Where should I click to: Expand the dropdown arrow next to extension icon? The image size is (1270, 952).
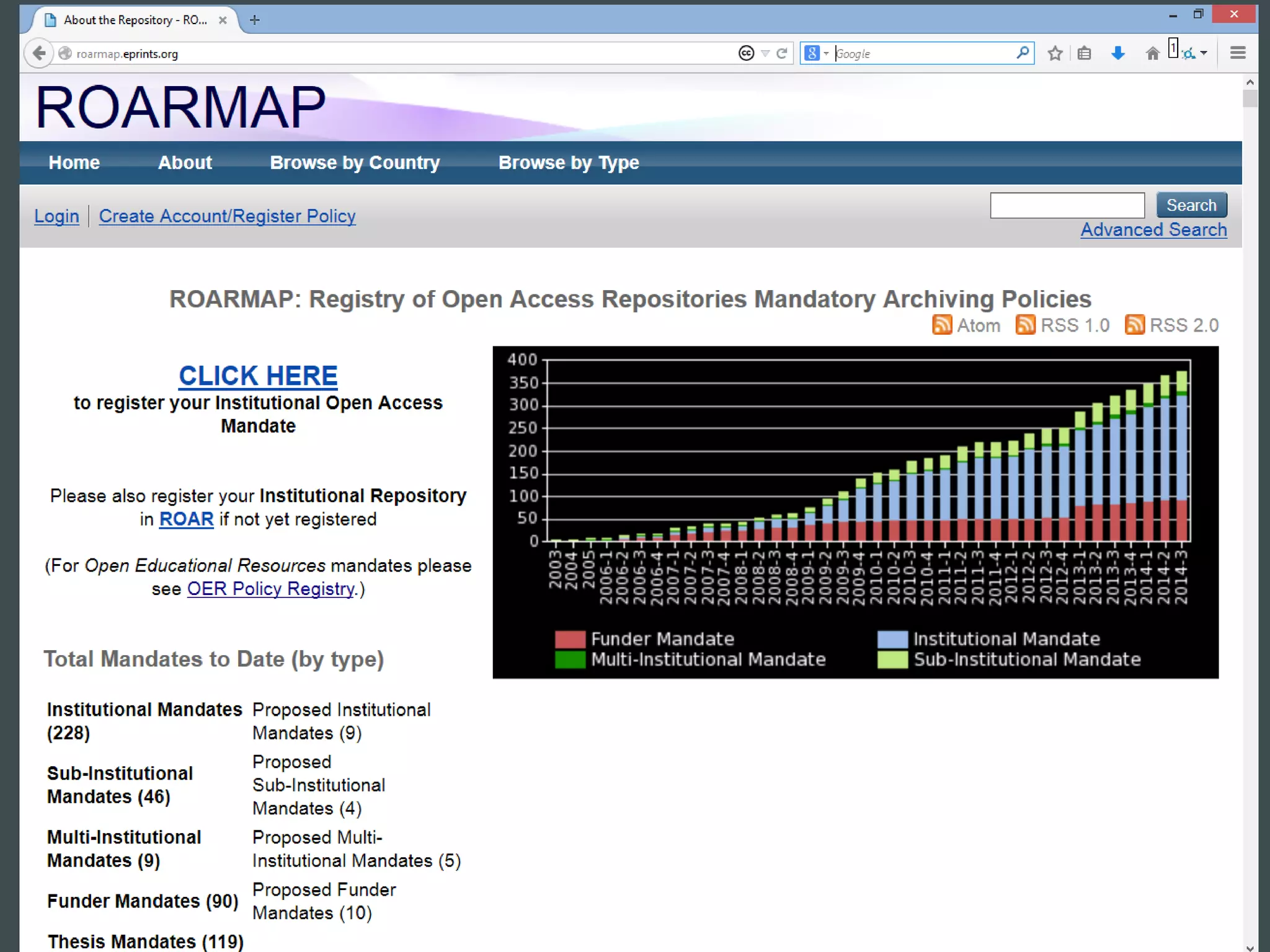click(1204, 53)
